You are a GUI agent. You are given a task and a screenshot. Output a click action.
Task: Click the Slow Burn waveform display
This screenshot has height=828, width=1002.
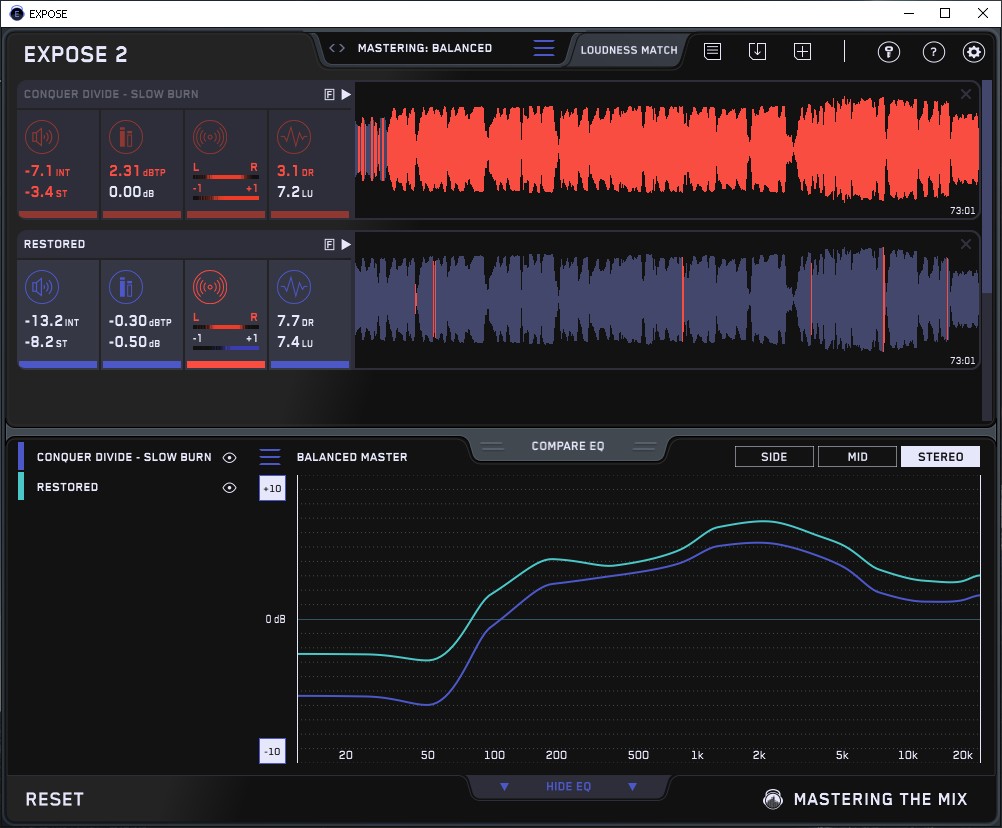[667, 150]
